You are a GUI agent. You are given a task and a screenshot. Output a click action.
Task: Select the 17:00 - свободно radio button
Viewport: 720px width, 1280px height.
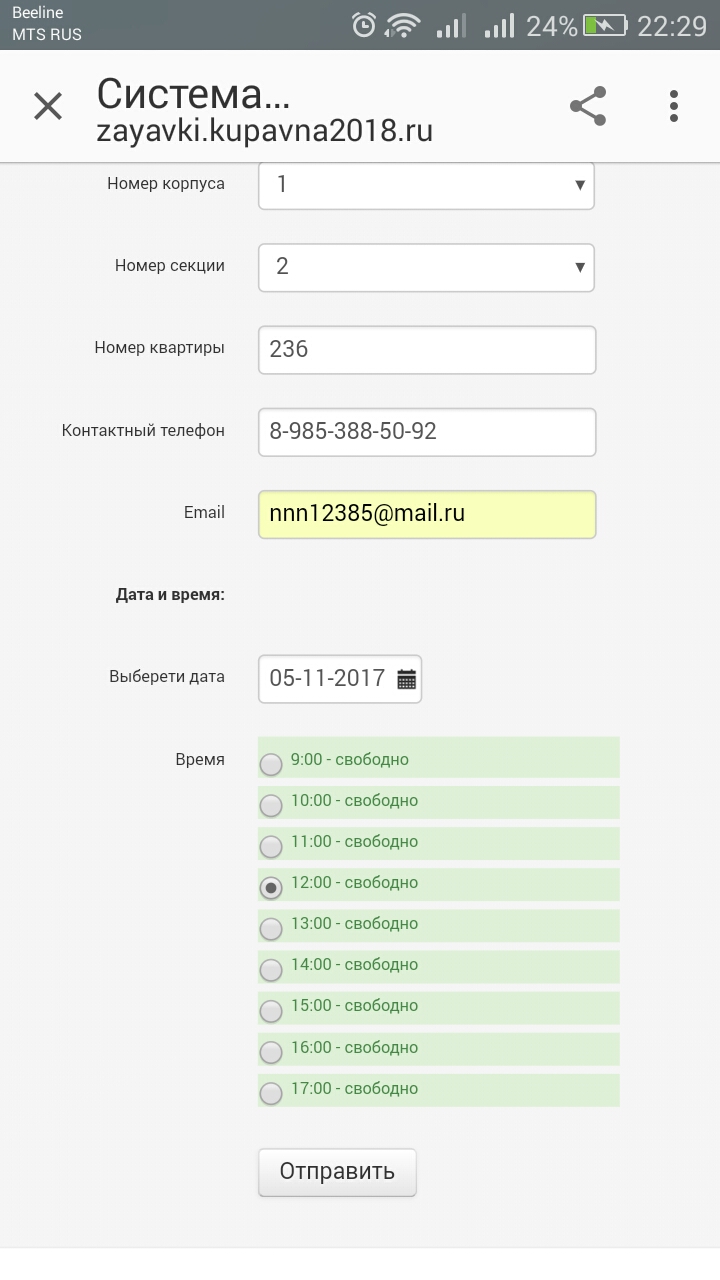pos(271,1093)
